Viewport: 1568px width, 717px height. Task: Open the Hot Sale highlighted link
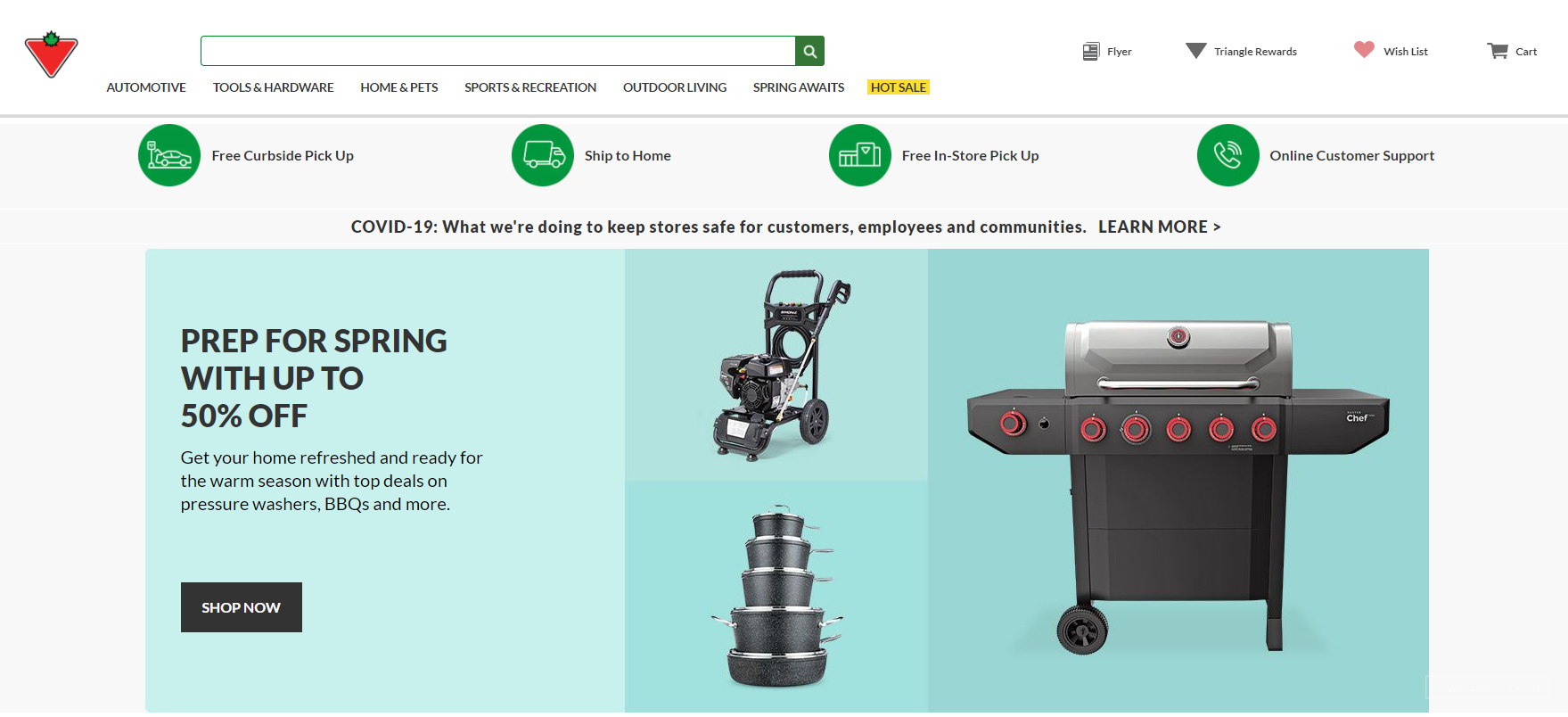click(x=899, y=87)
